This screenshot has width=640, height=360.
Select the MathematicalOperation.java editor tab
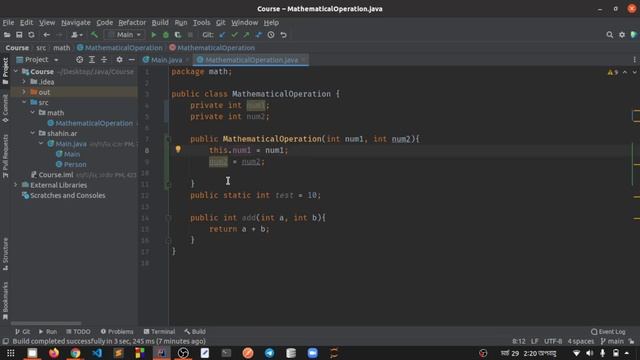(x=251, y=60)
